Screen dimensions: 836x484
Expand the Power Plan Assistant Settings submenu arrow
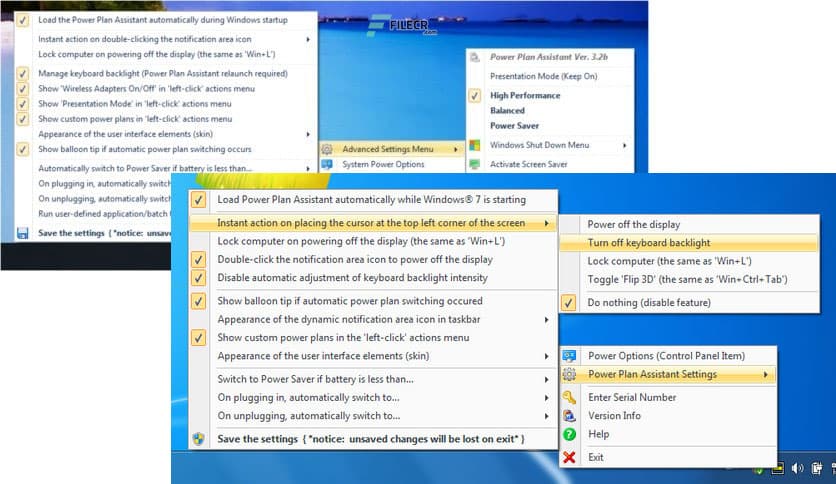click(766, 375)
